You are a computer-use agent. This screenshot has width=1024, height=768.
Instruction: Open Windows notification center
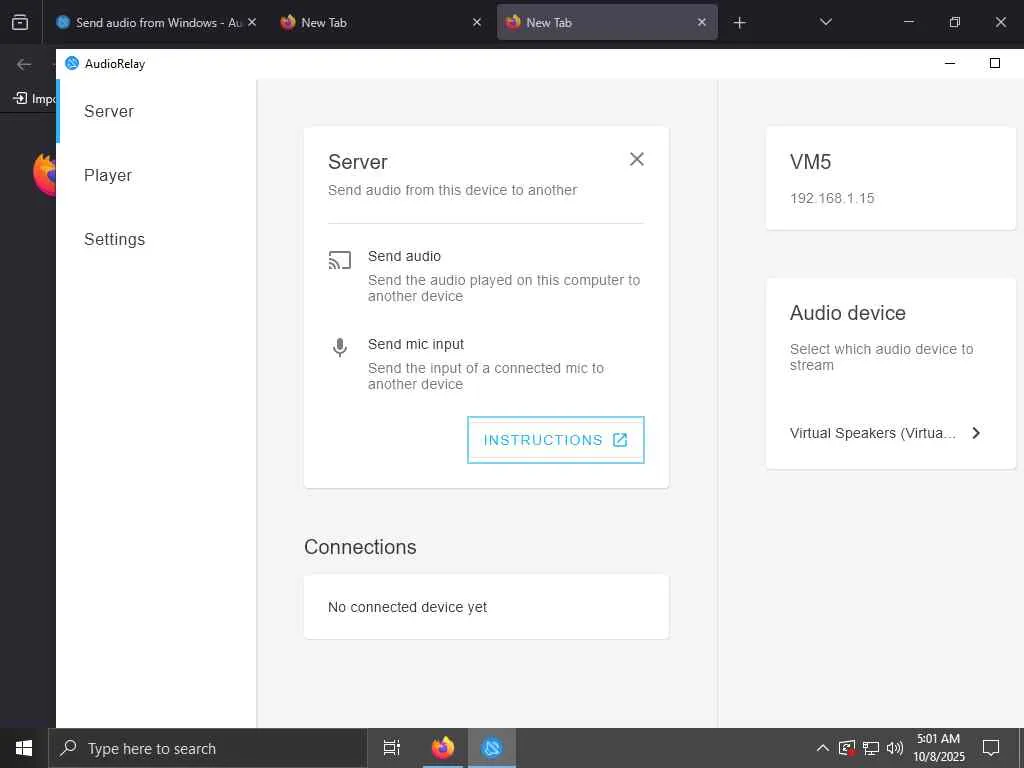[x=991, y=748]
